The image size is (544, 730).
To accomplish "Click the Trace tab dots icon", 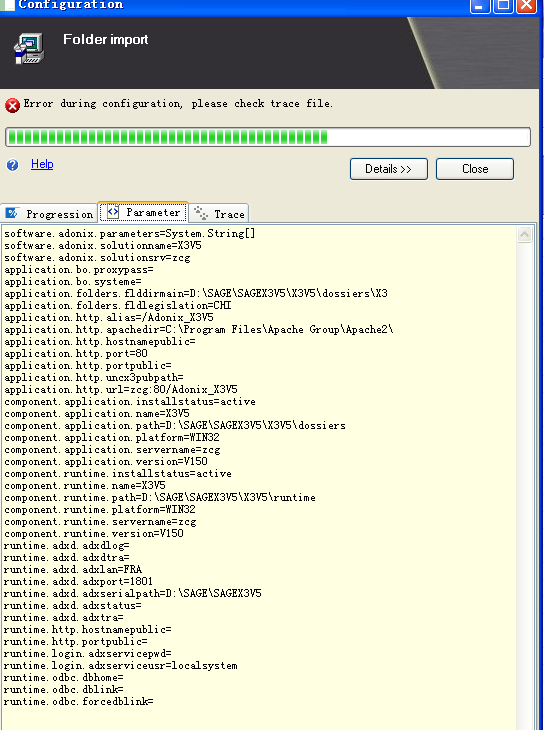I will 201,213.
